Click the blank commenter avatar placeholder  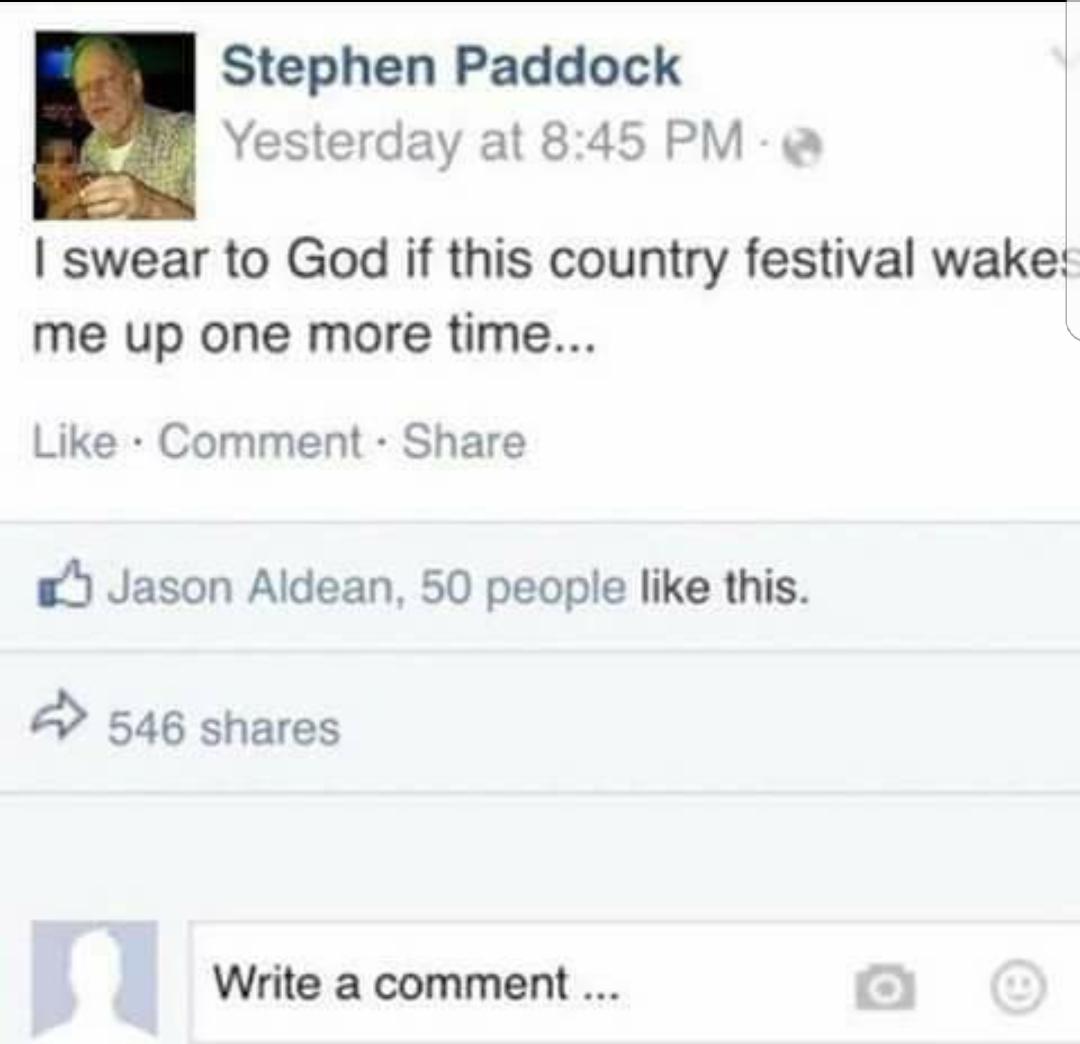click(x=95, y=979)
